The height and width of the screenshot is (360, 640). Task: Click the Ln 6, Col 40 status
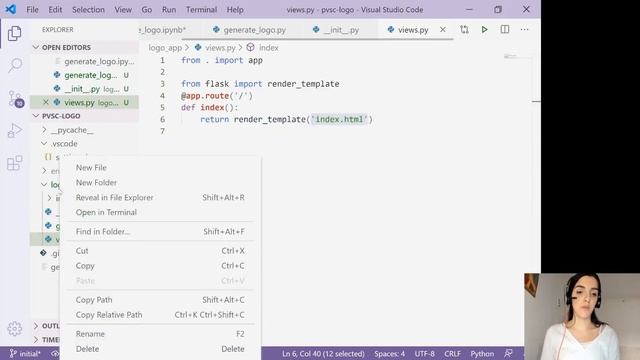point(323,353)
